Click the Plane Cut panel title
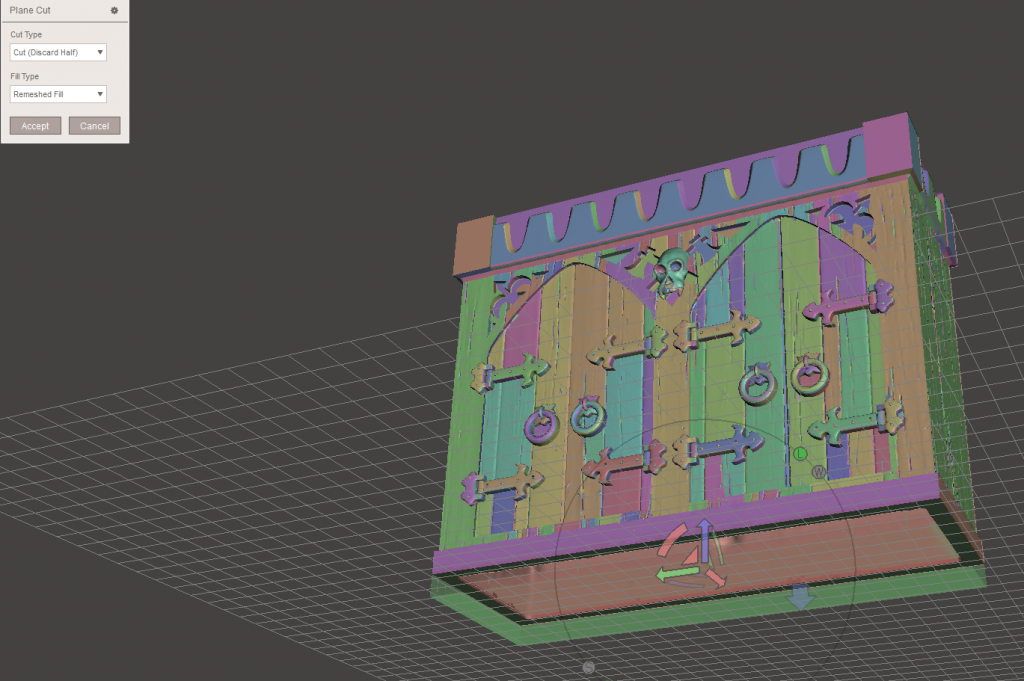This screenshot has width=1024, height=681. [x=30, y=10]
